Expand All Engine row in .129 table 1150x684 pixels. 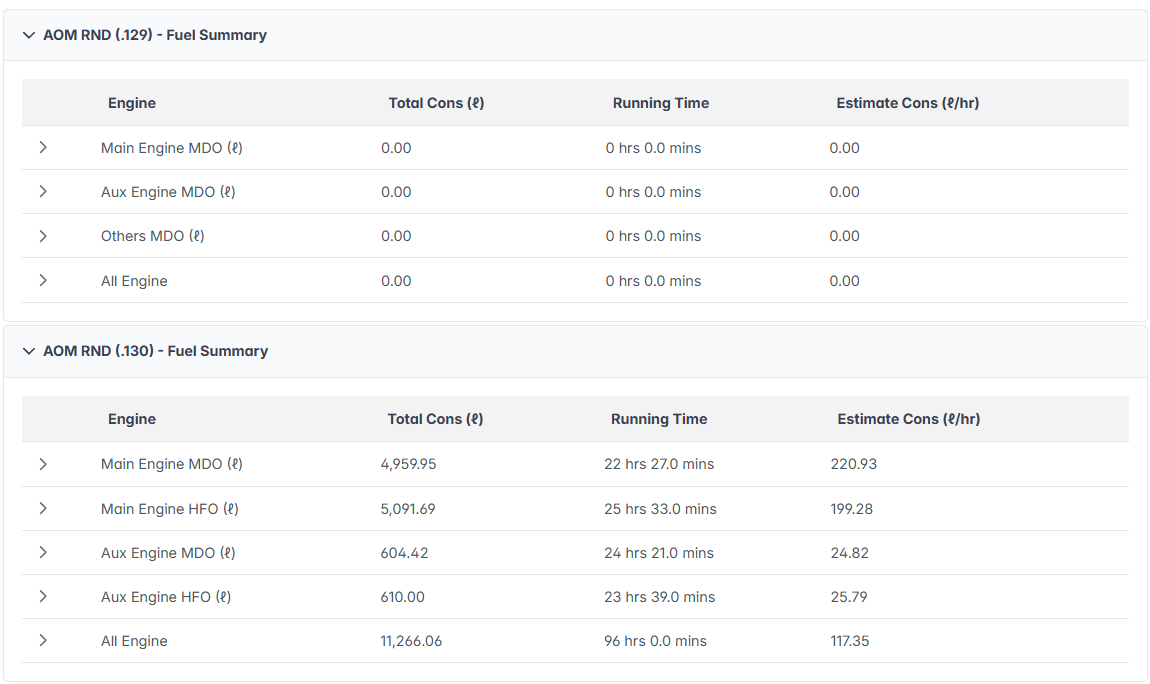(x=43, y=281)
